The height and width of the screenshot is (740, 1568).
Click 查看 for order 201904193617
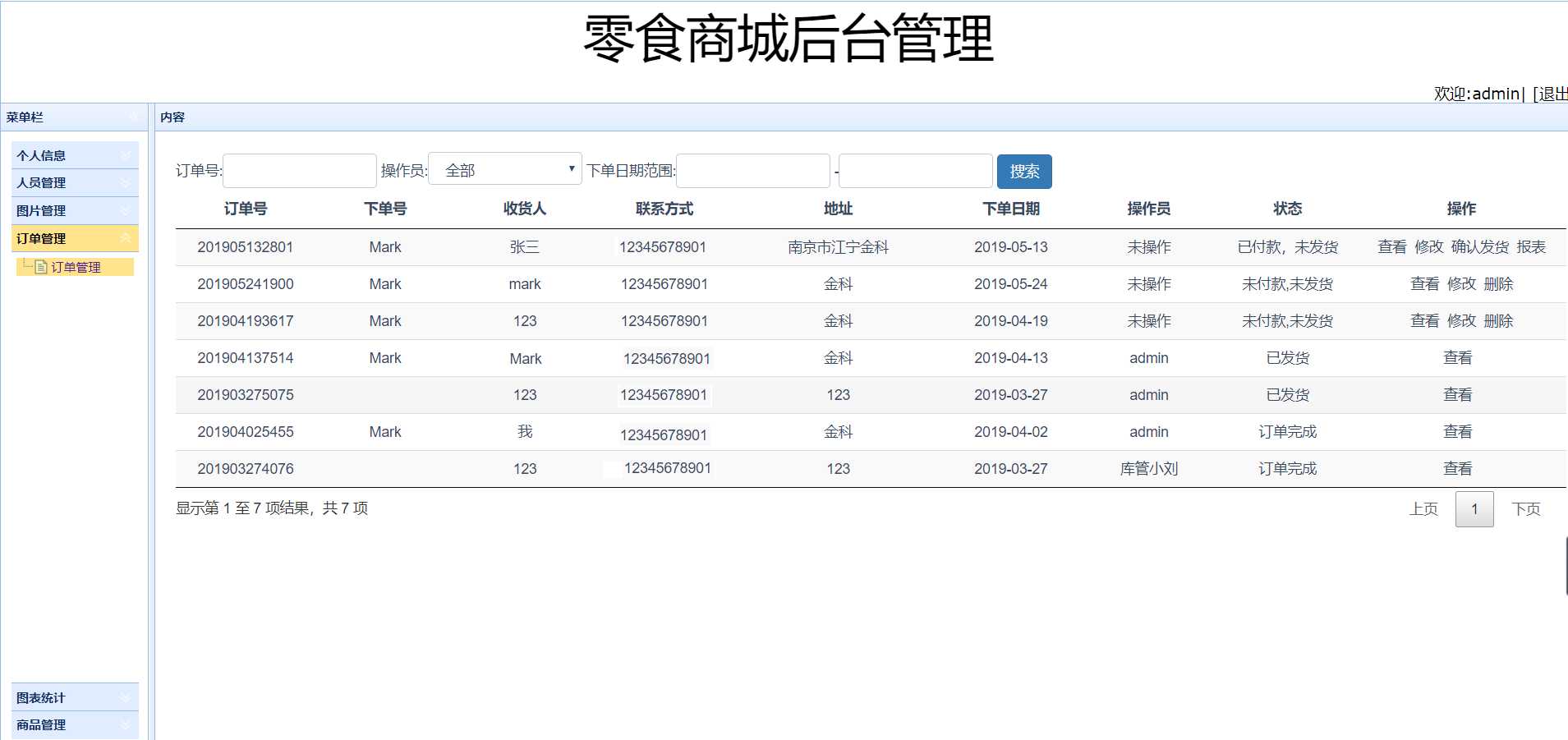(x=1425, y=321)
